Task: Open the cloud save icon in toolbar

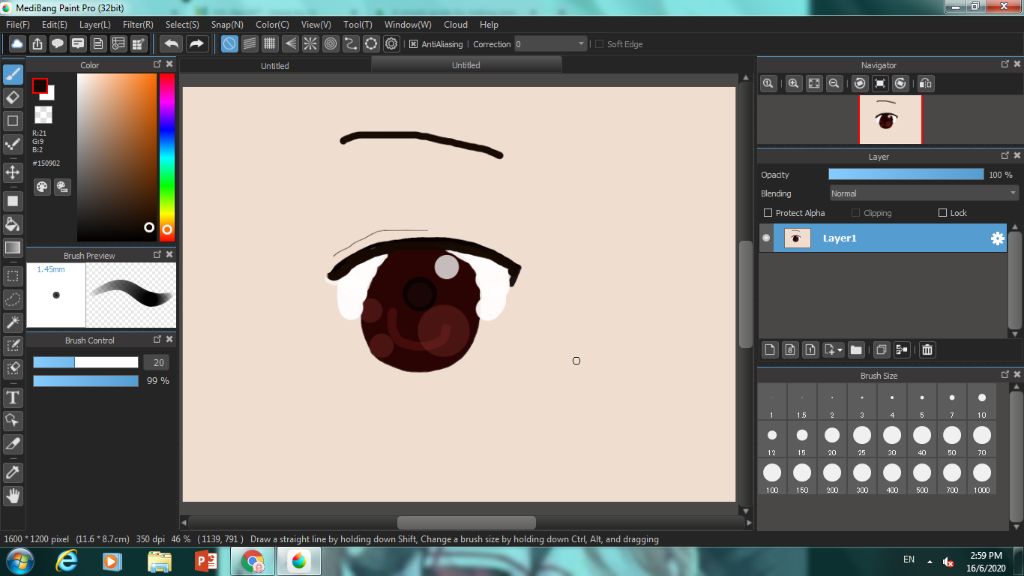Action: pyautogui.click(x=17, y=44)
